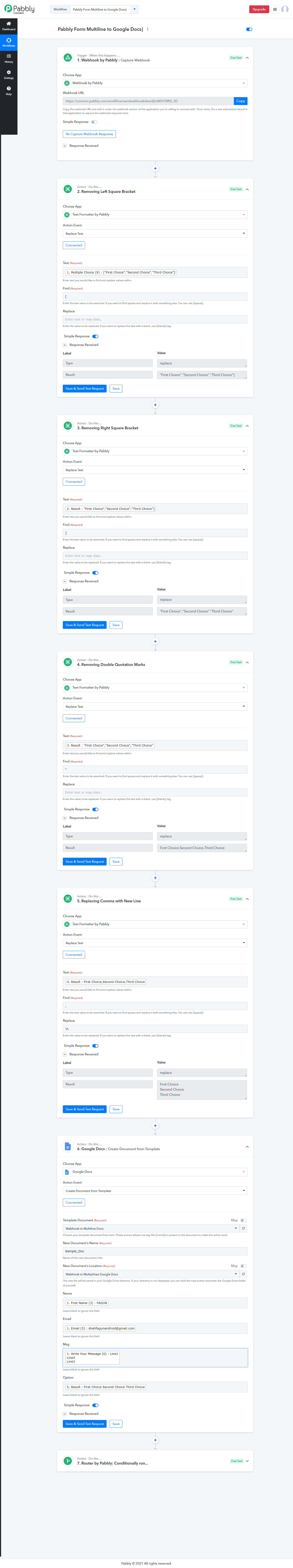This screenshot has height=1568, width=293.
Task: Add a step after Replacing Comma with New Line
Action: point(155,1126)
